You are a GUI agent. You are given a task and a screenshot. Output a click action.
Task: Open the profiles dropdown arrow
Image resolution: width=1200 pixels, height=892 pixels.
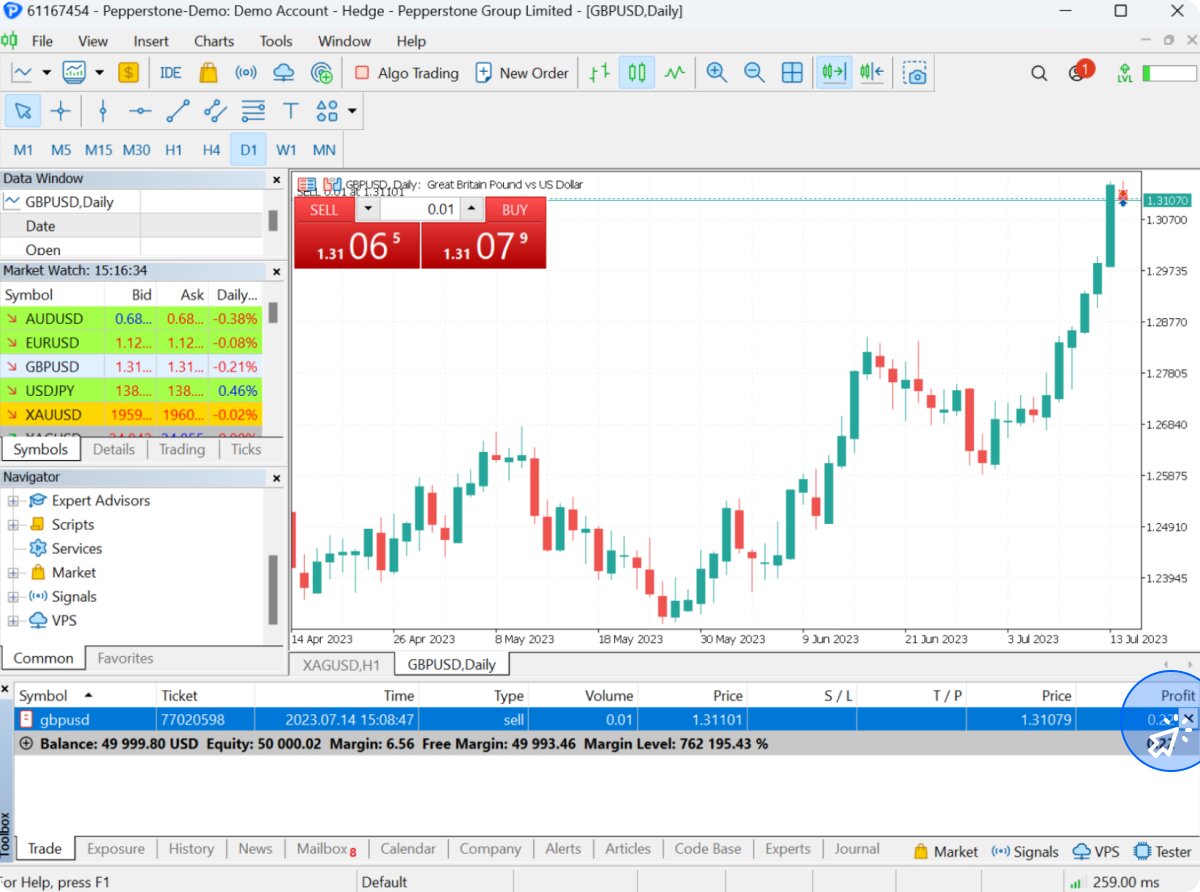[x=98, y=73]
